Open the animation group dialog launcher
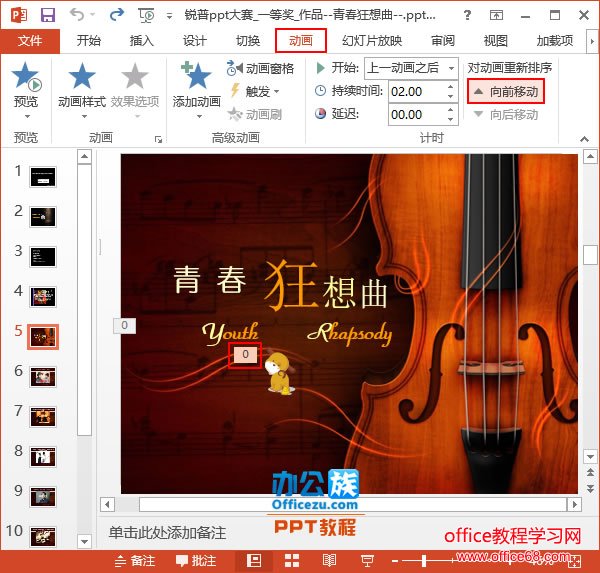600x573 pixels. click(158, 139)
